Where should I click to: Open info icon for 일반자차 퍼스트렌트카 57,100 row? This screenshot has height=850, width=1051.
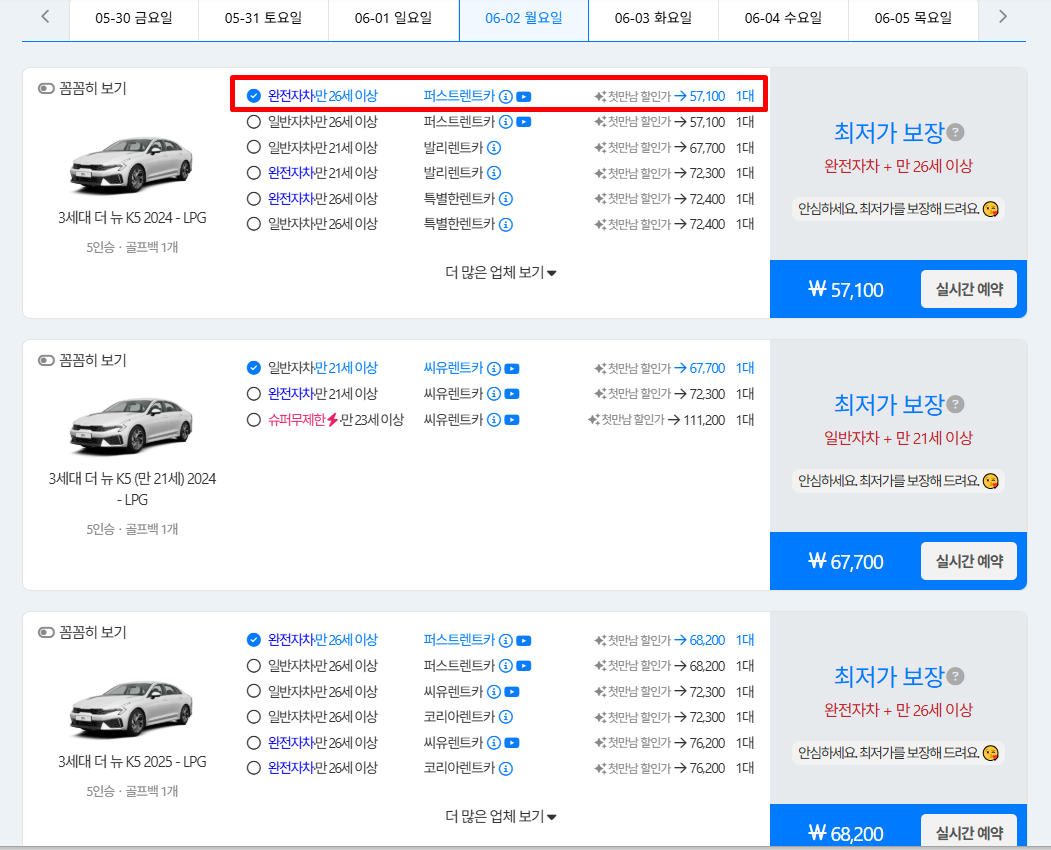(506, 122)
